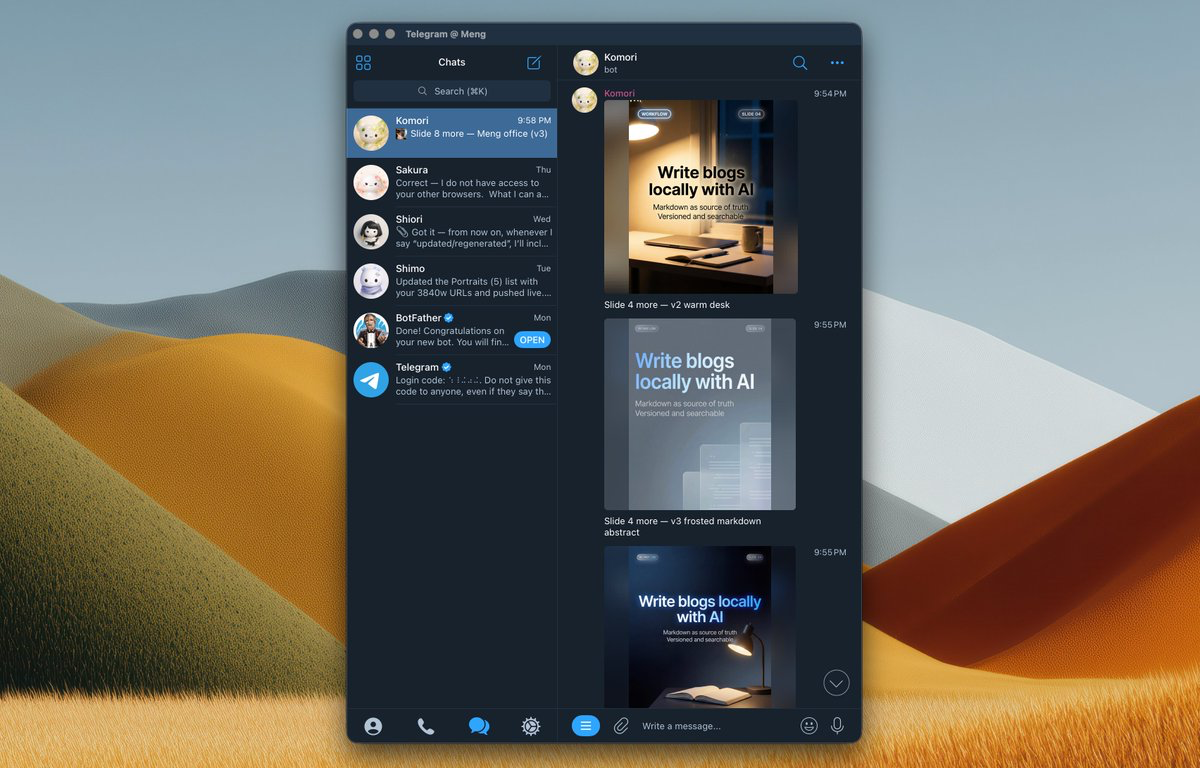
Task: Open the chat folders grid icon
Action: (363, 63)
